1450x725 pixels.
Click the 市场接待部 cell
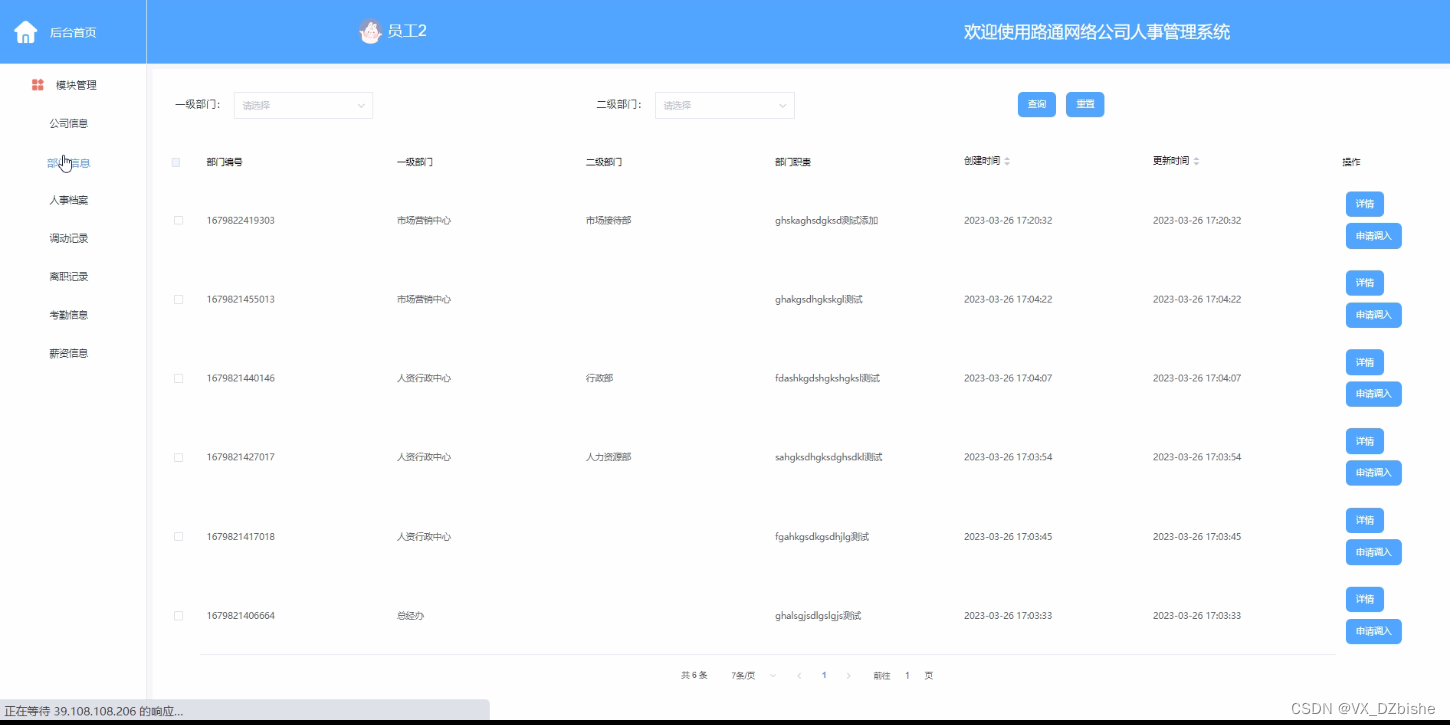pos(608,220)
